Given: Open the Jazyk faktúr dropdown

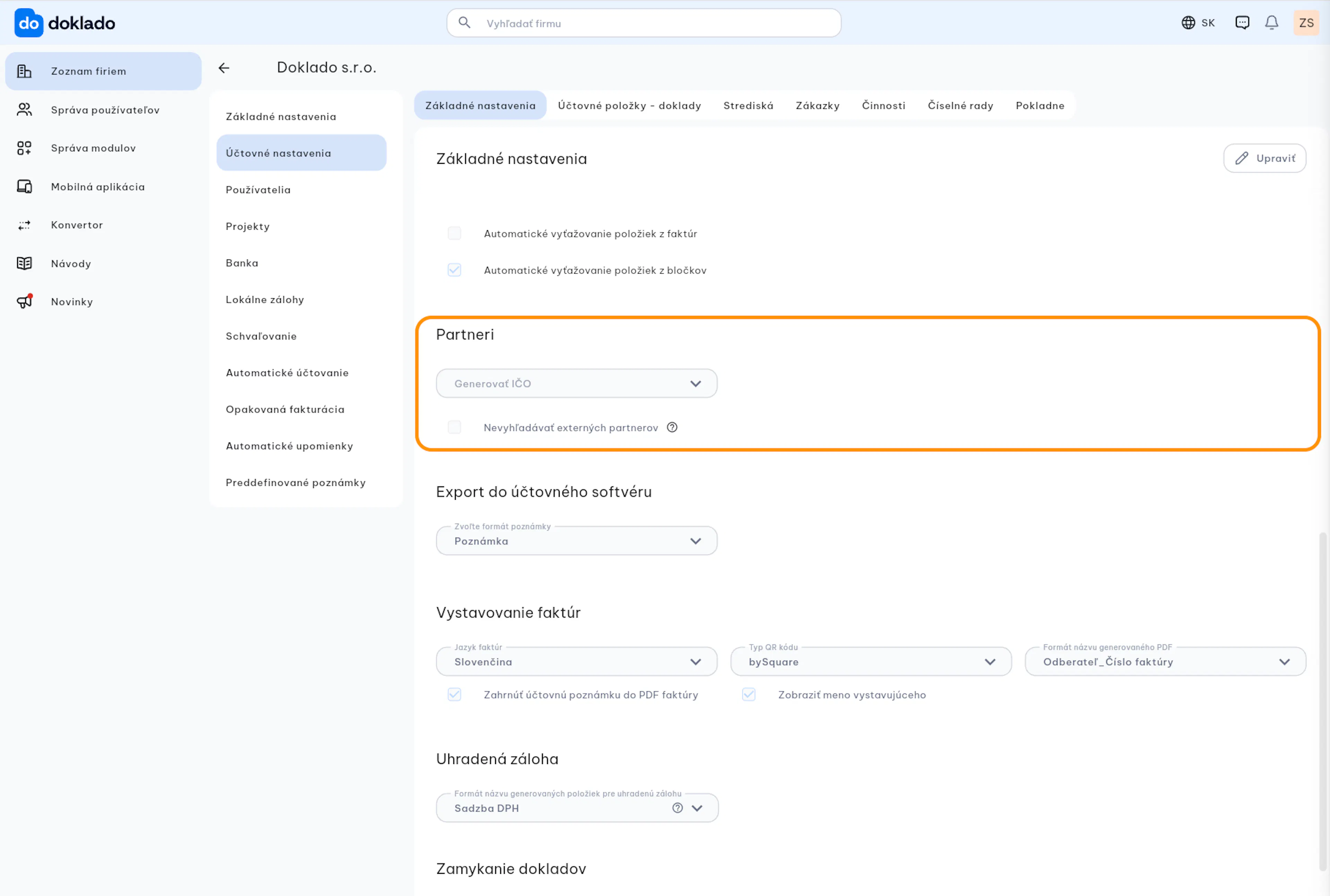Looking at the screenshot, I should tap(576, 662).
